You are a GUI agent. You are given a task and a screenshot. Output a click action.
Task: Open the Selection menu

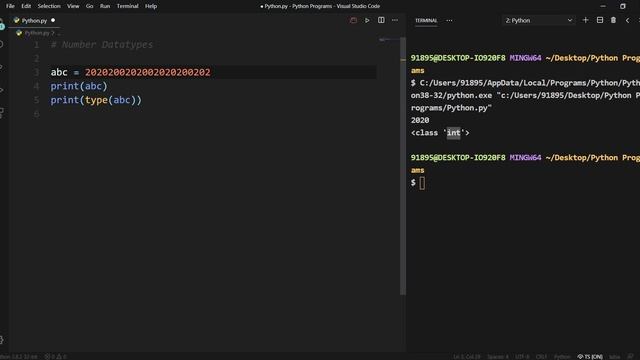[x=49, y=6]
